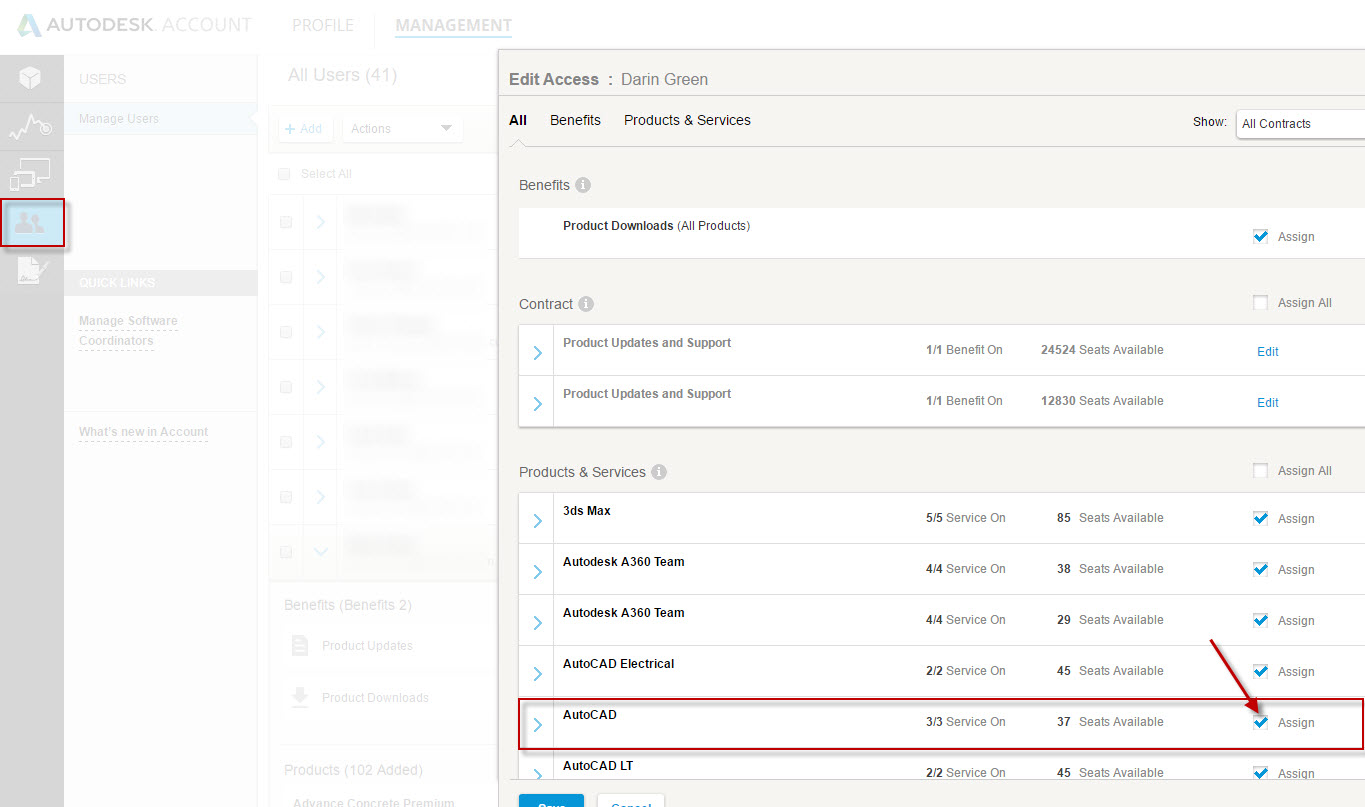Open the Devices sidebar icon

coord(30,174)
